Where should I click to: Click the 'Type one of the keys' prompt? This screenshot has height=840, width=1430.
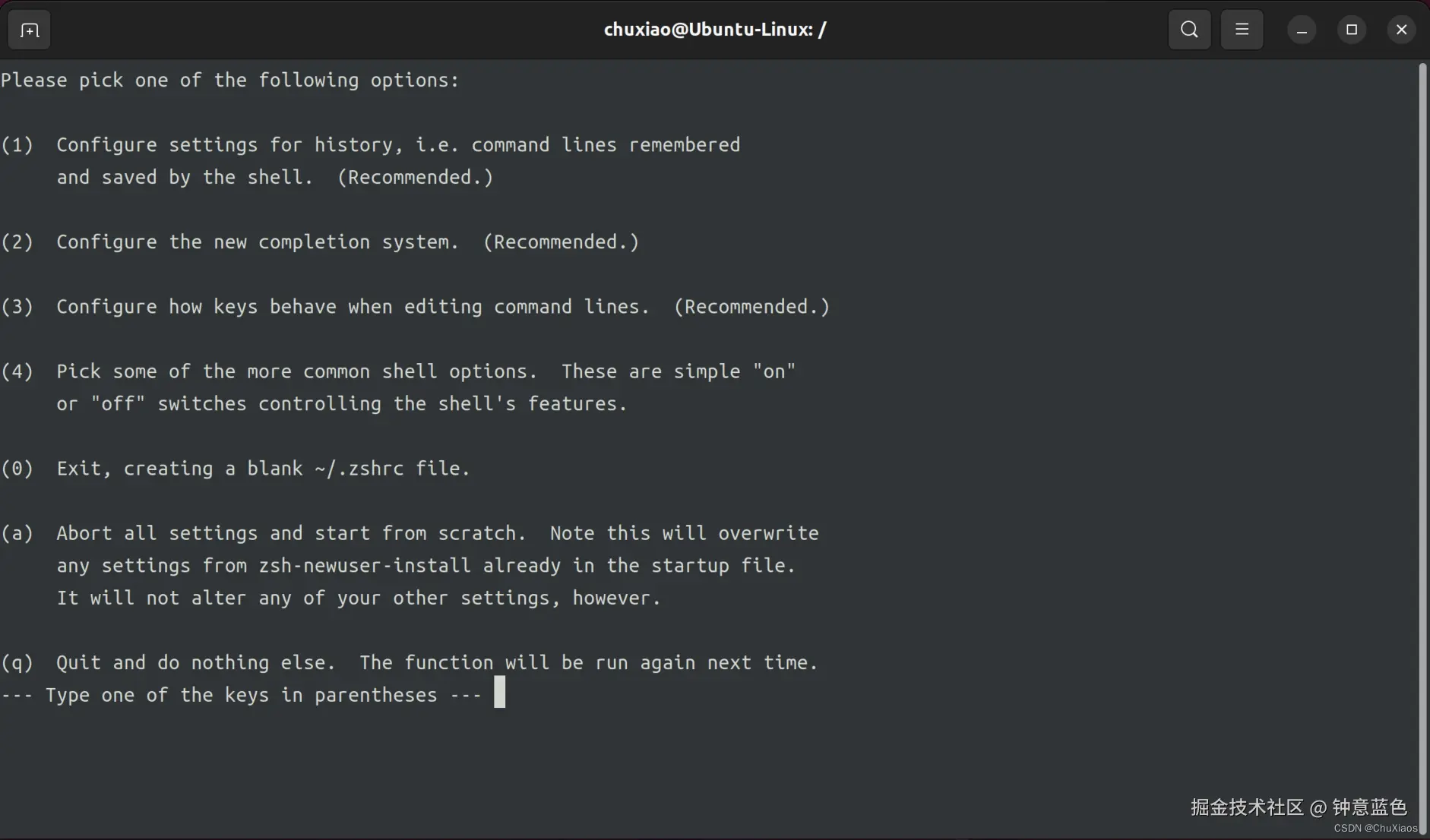pos(242,696)
